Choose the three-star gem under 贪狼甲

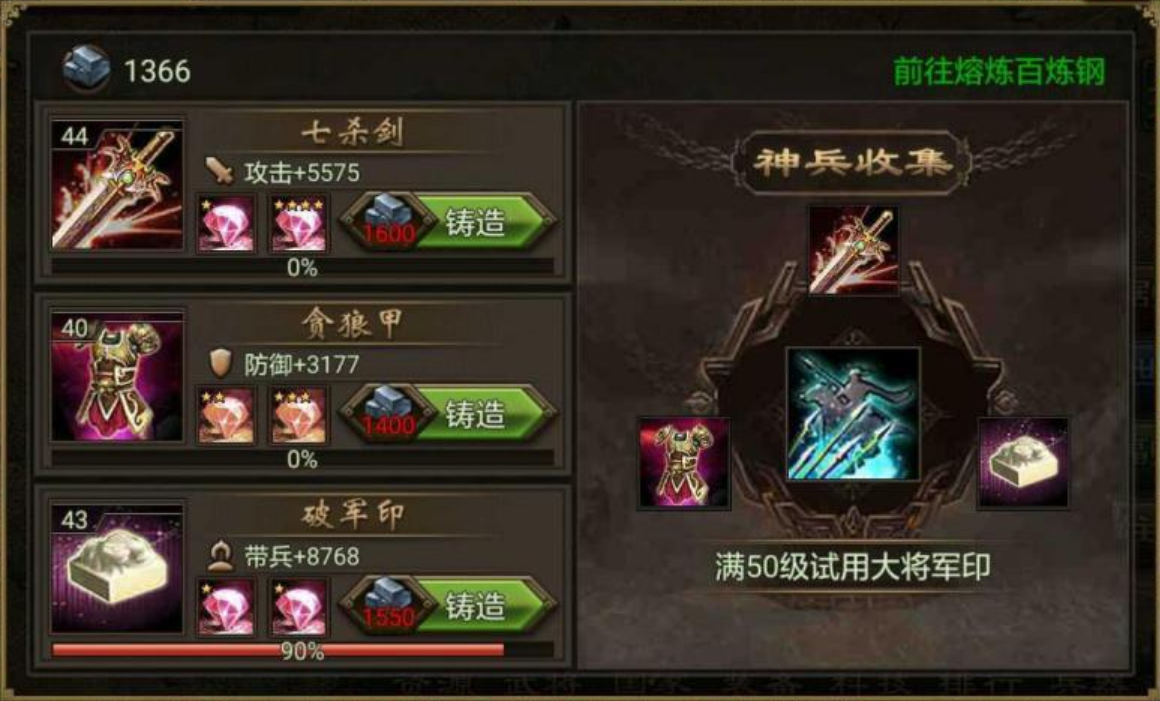click(x=299, y=416)
